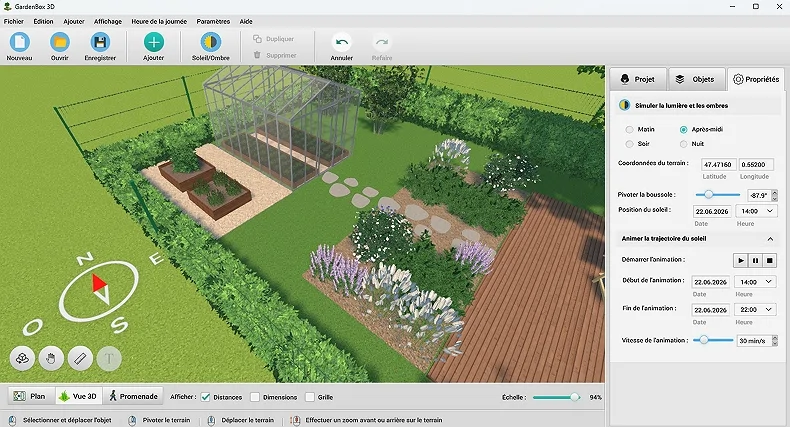
Task: Select the Matin radio option
Action: (x=629, y=129)
